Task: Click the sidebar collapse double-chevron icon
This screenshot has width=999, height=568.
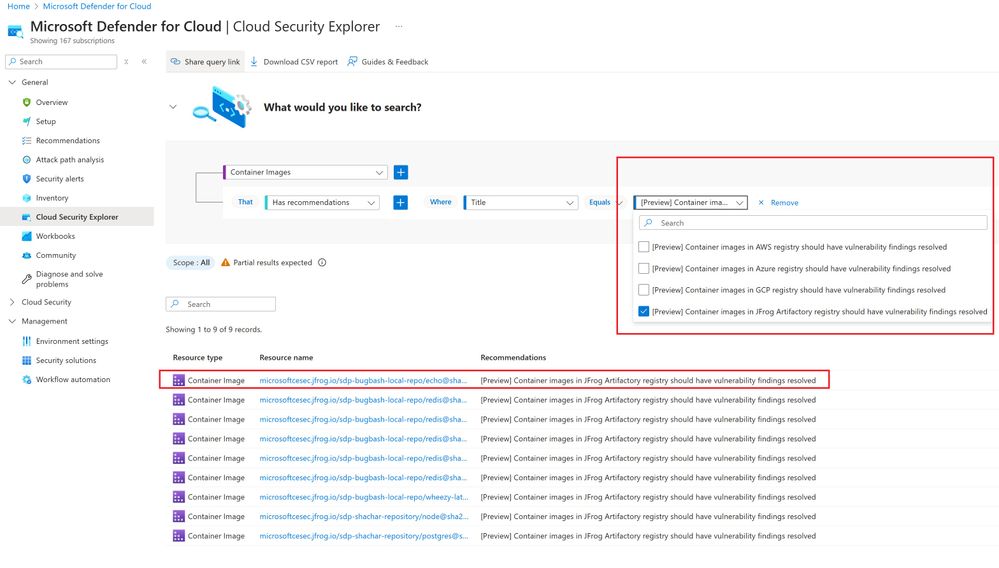Action: click(145, 62)
